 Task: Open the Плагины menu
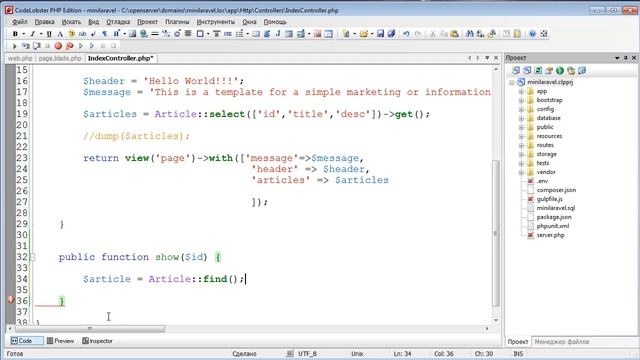177,22
